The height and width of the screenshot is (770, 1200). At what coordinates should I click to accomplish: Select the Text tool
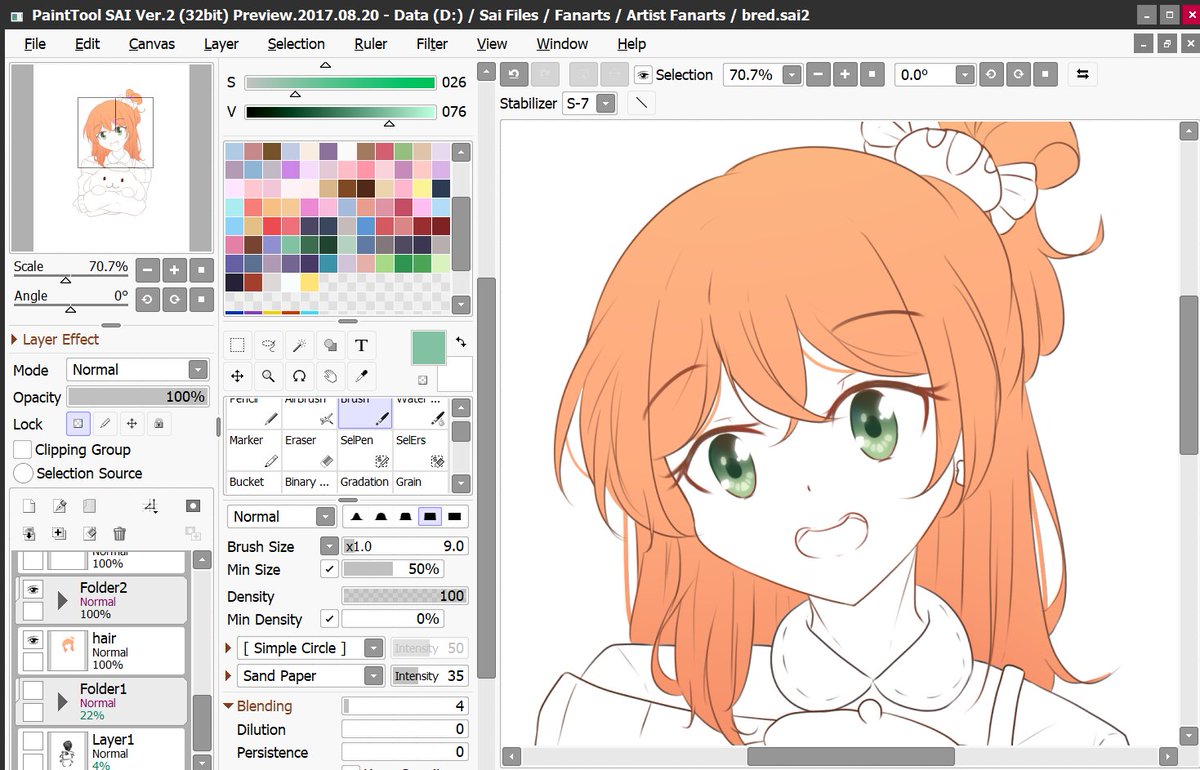tap(361, 346)
